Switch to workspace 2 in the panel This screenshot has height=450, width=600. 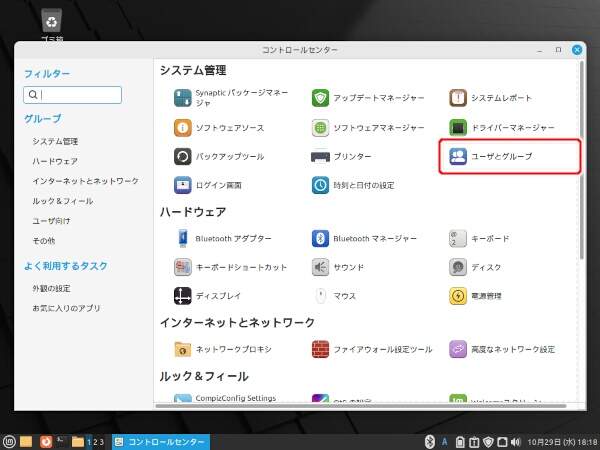tap(95, 442)
